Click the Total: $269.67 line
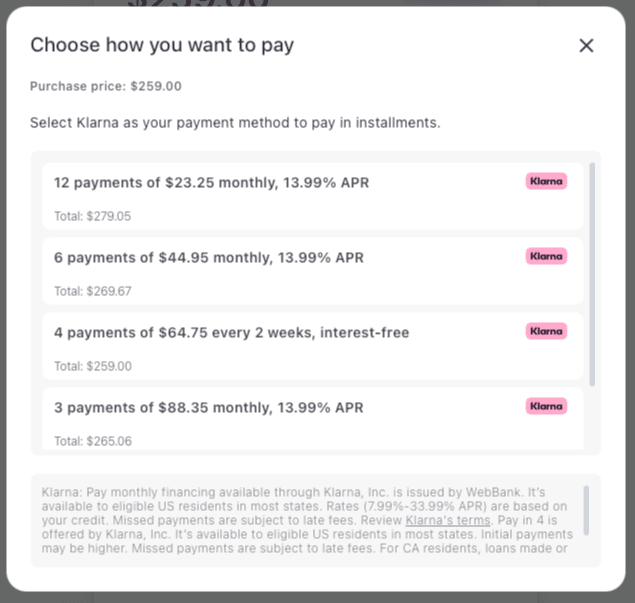Screen dimensions: 635x603 click(x=93, y=291)
